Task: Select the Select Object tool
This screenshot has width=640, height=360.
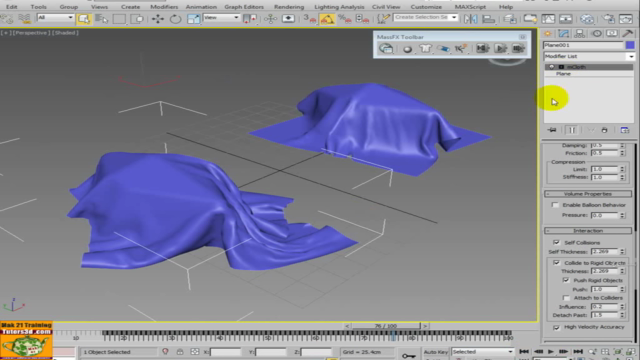Action: click(x=84, y=19)
